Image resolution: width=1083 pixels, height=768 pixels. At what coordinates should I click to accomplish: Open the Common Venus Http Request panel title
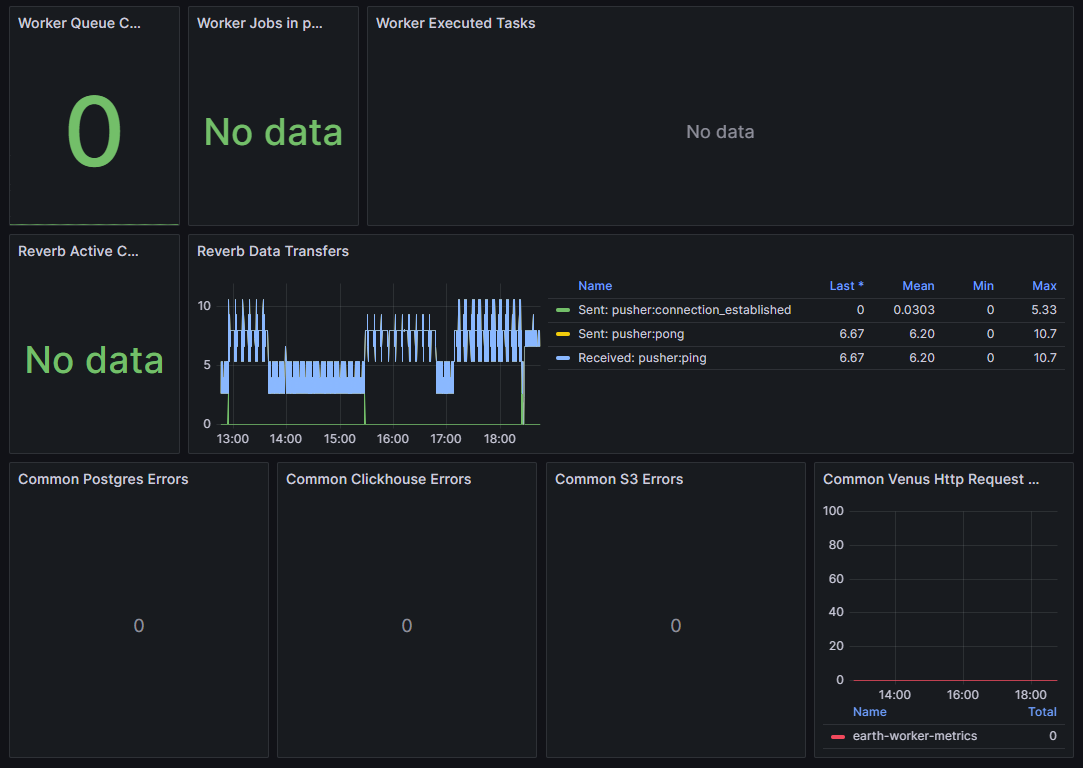pos(930,479)
